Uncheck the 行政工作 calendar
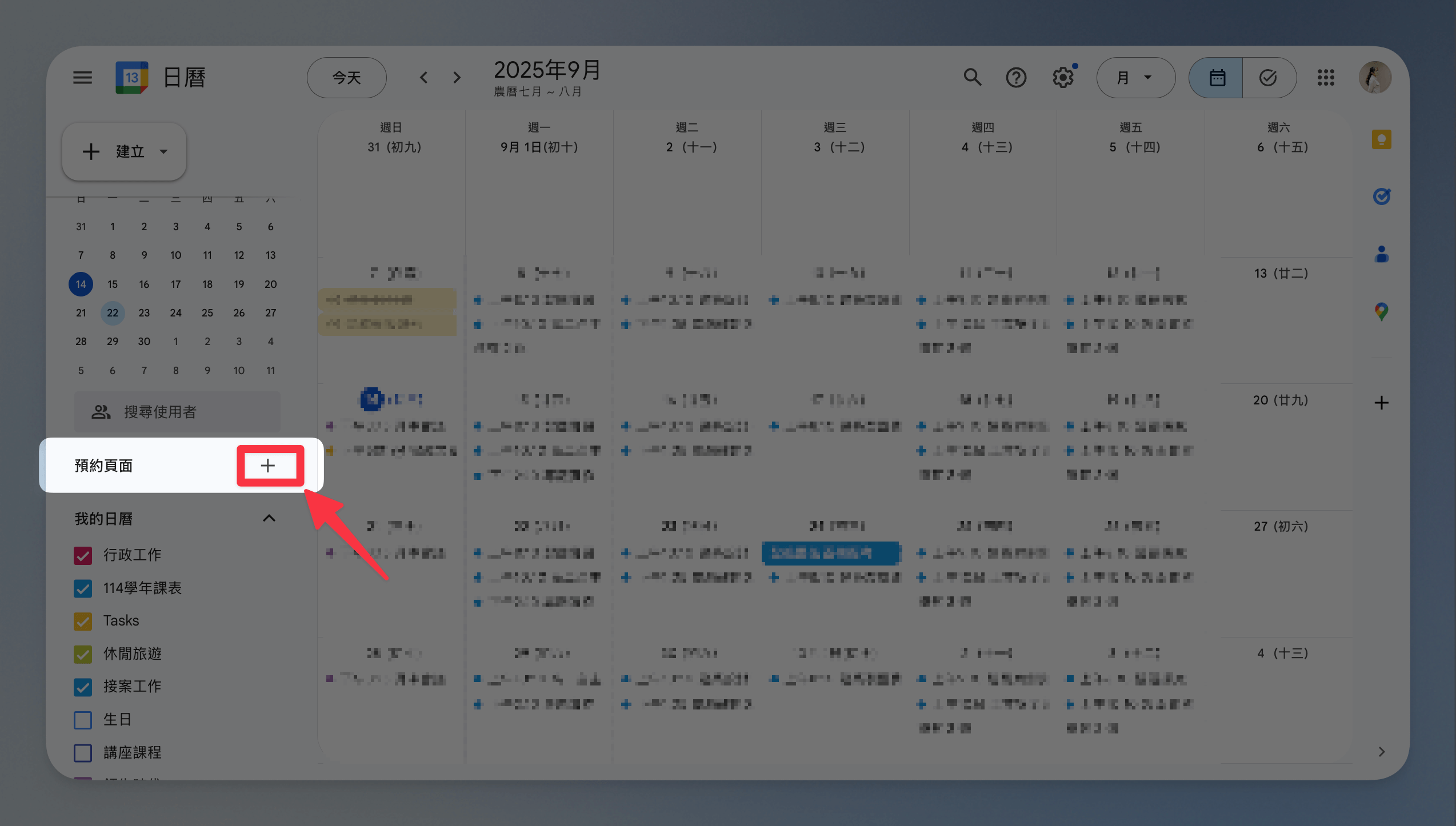This screenshot has height=826, width=1456. point(83,555)
